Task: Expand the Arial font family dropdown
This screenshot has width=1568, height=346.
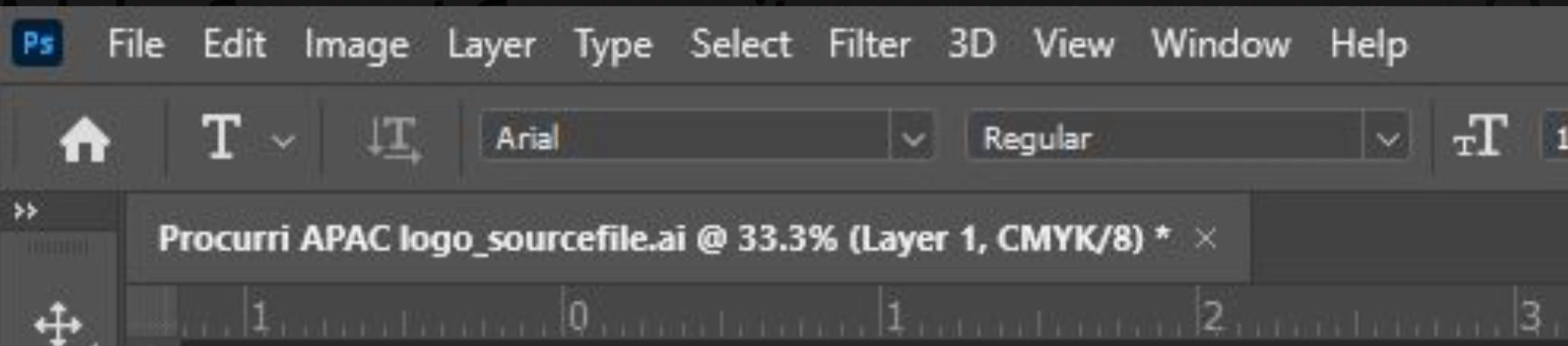Action: (x=912, y=140)
